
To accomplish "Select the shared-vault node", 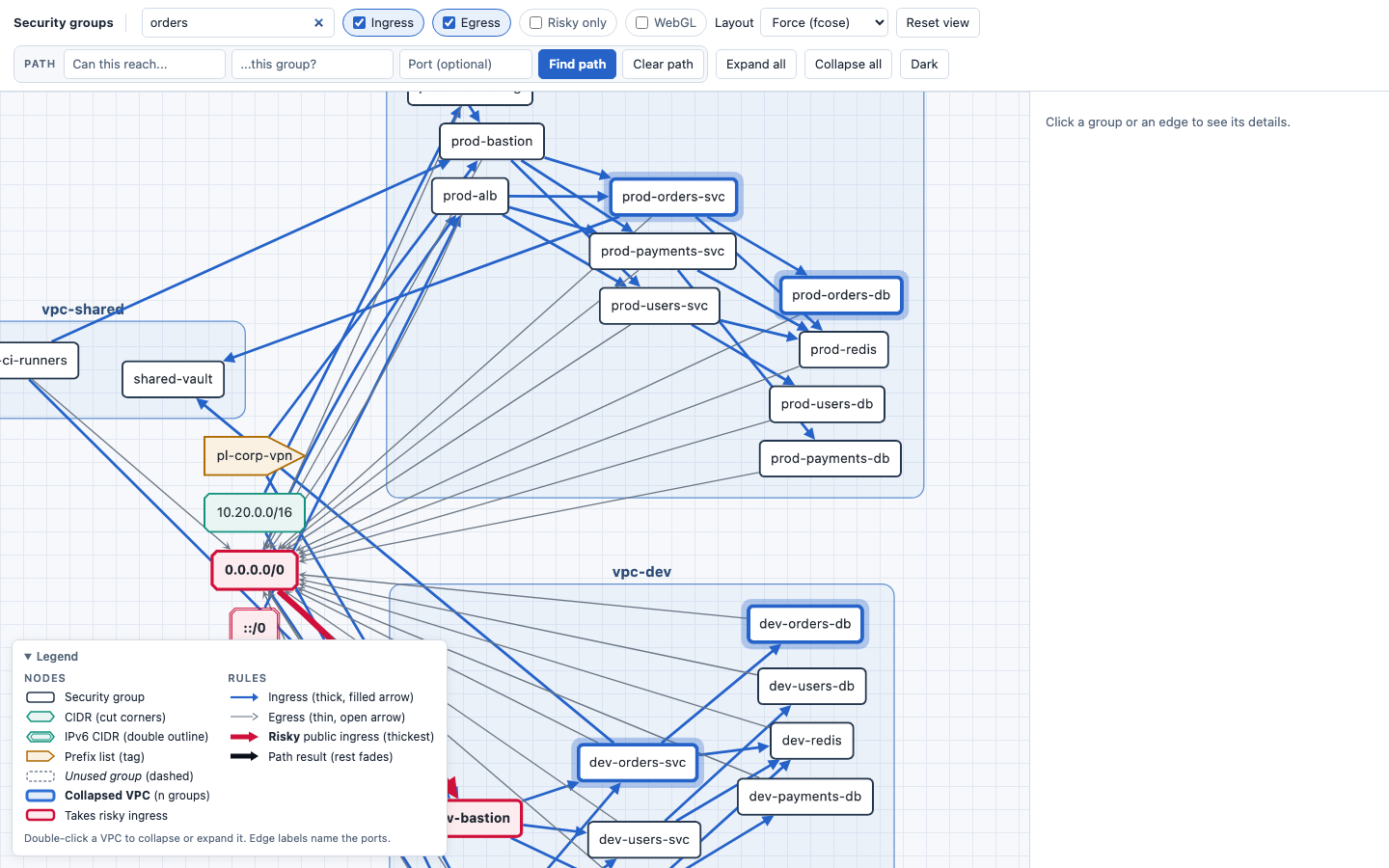I will (x=174, y=379).
